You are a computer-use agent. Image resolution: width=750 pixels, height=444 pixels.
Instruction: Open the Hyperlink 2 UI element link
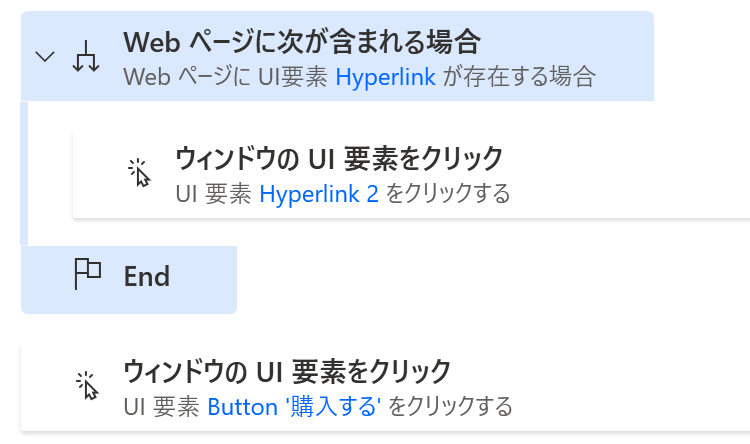click(x=319, y=194)
